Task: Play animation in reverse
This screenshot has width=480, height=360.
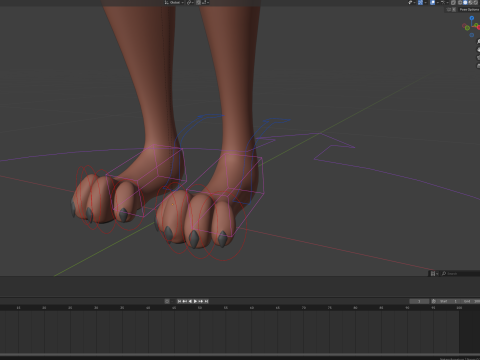Action: point(190,301)
